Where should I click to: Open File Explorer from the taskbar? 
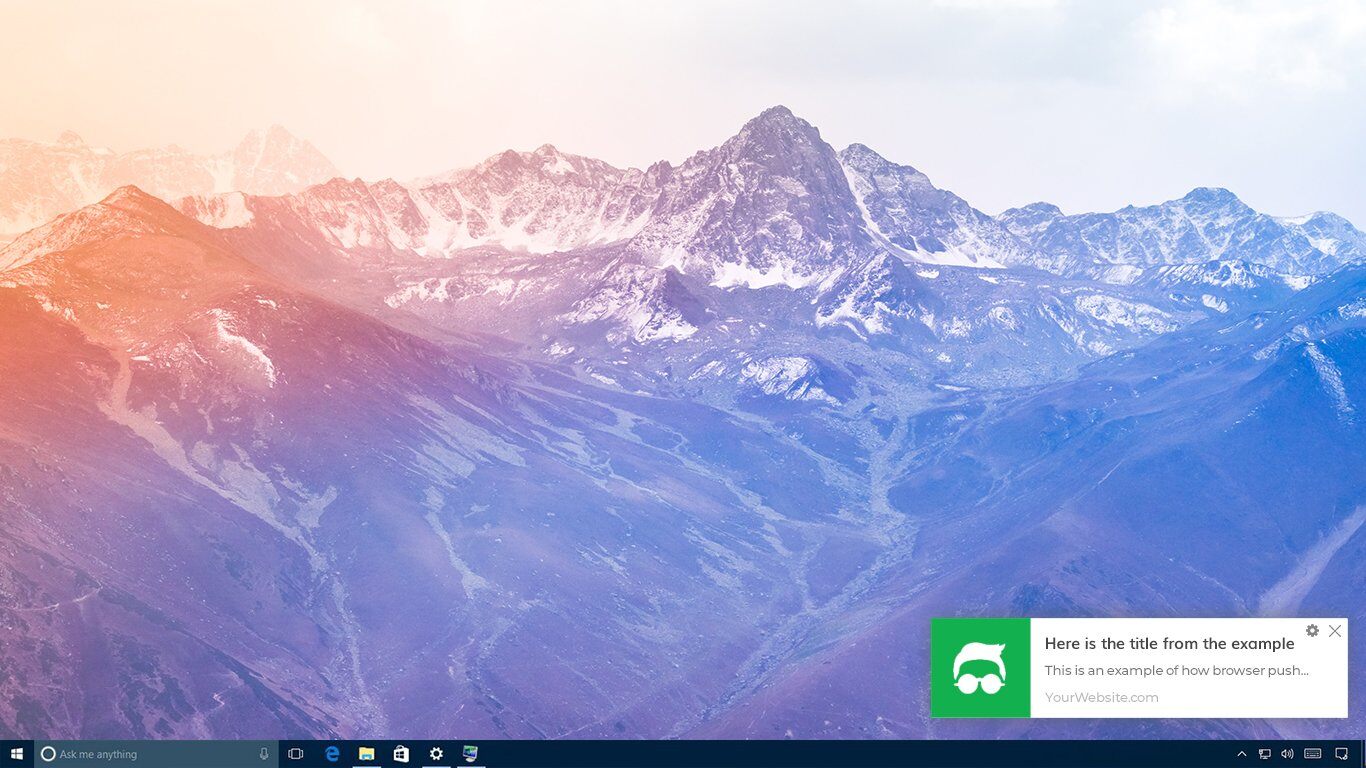click(367, 754)
